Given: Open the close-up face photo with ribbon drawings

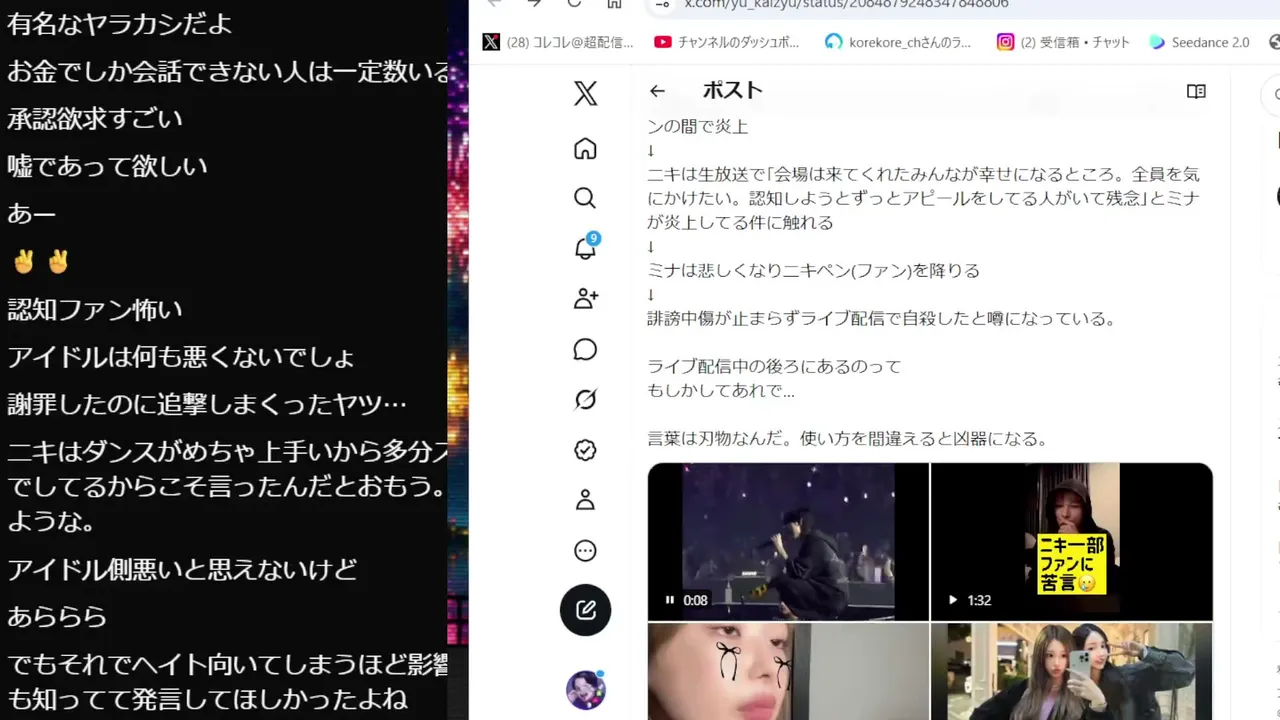Looking at the screenshot, I should click(788, 672).
